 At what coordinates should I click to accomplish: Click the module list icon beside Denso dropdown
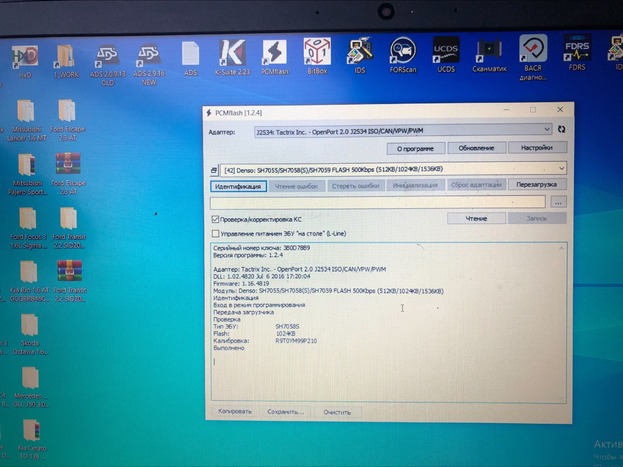pyautogui.click(x=214, y=168)
